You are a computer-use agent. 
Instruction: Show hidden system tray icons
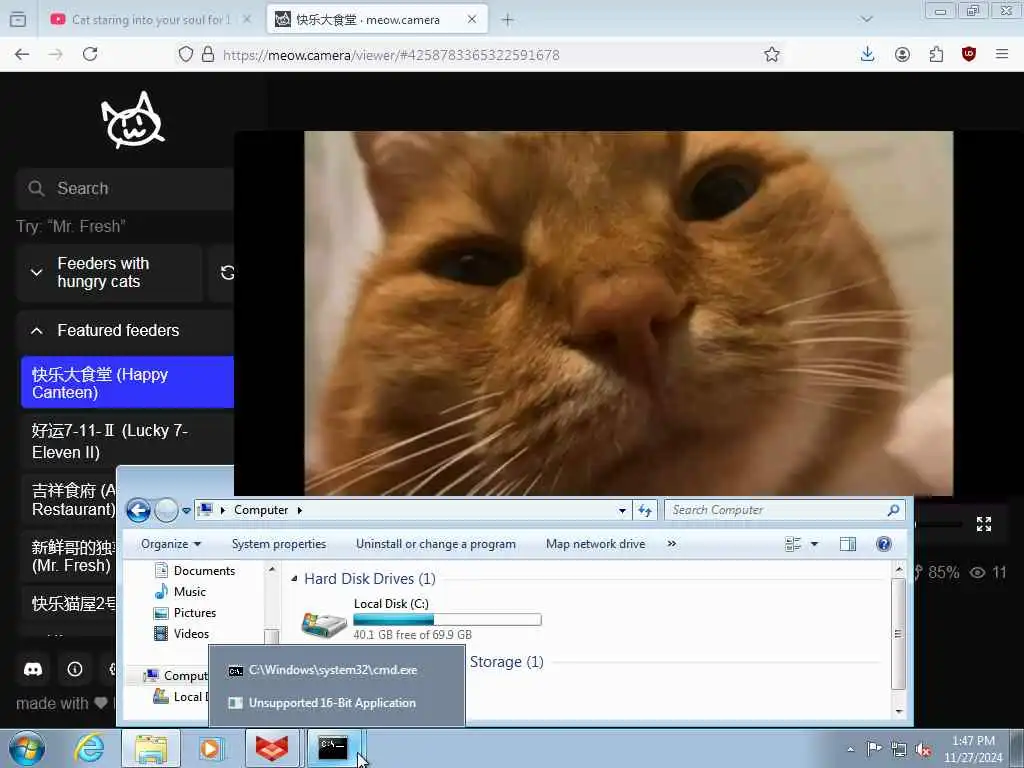pyautogui.click(x=850, y=749)
